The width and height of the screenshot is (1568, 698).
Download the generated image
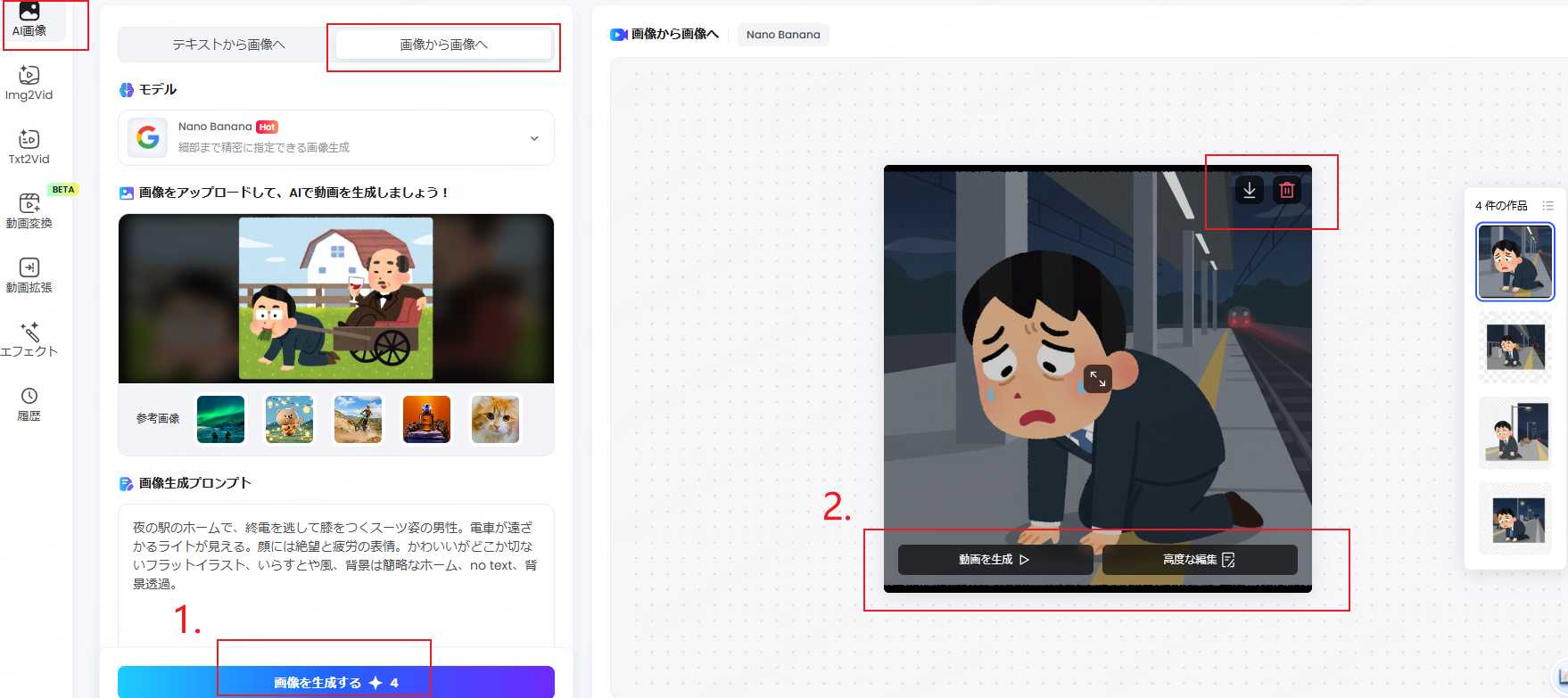[x=1250, y=190]
